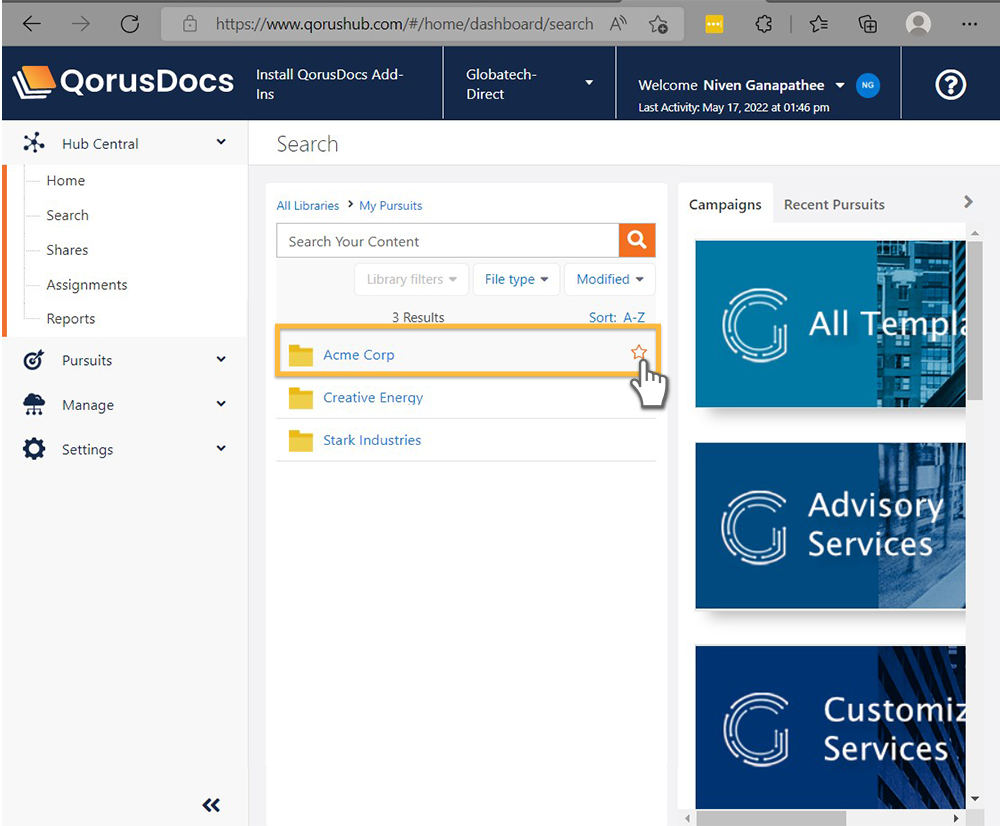Open the Customized Services campaign tile
Screen dimensions: 1000x826
[830, 727]
